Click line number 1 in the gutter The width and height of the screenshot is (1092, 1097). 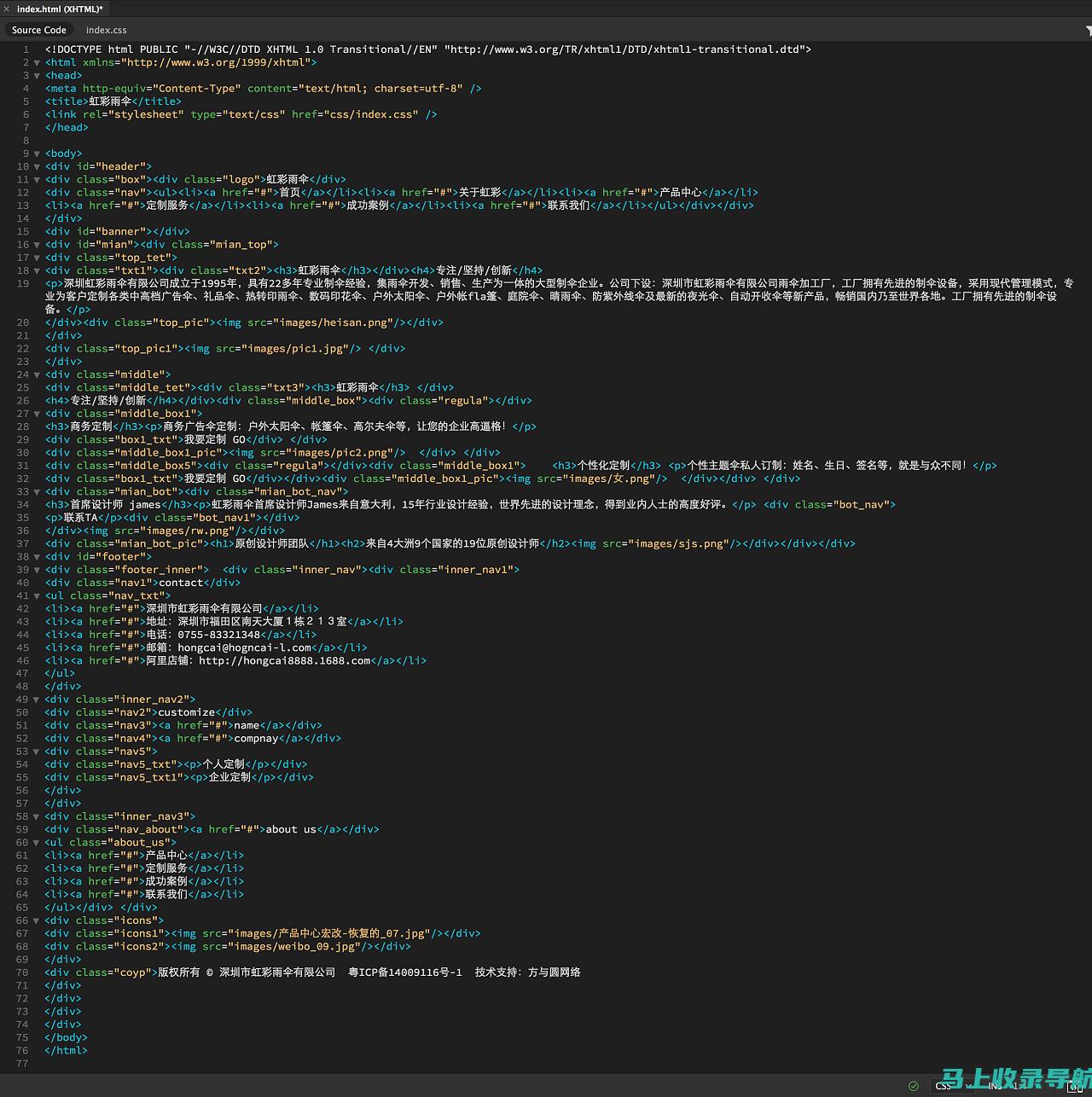tap(26, 49)
